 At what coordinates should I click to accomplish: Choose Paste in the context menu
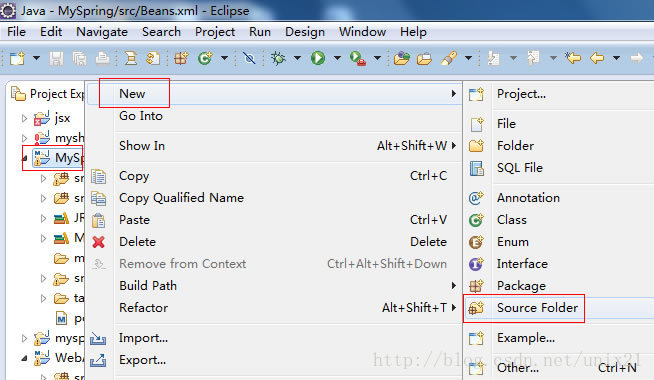click(274, 220)
